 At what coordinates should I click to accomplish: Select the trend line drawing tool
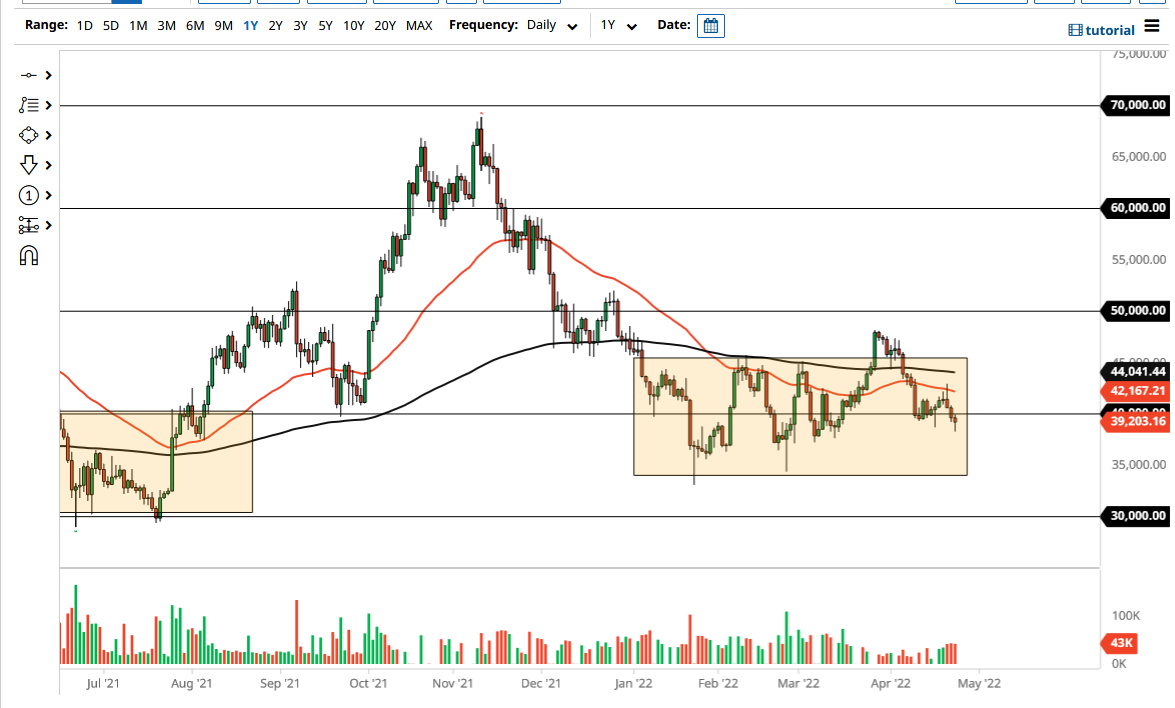pyautogui.click(x=27, y=75)
